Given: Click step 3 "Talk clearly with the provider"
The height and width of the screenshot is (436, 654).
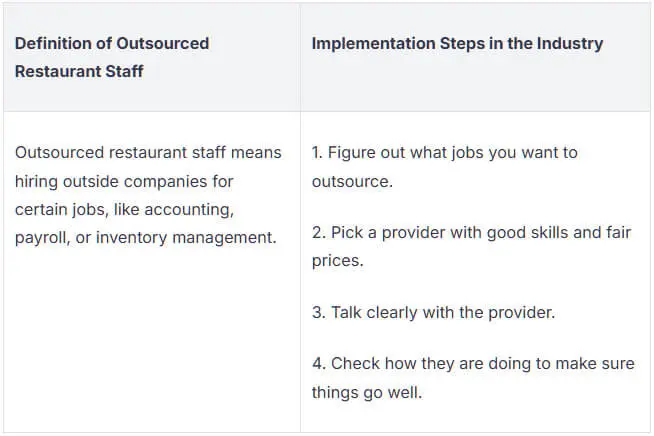Looking at the screenshot, I should pyautogui.click(x=433, y=312).
